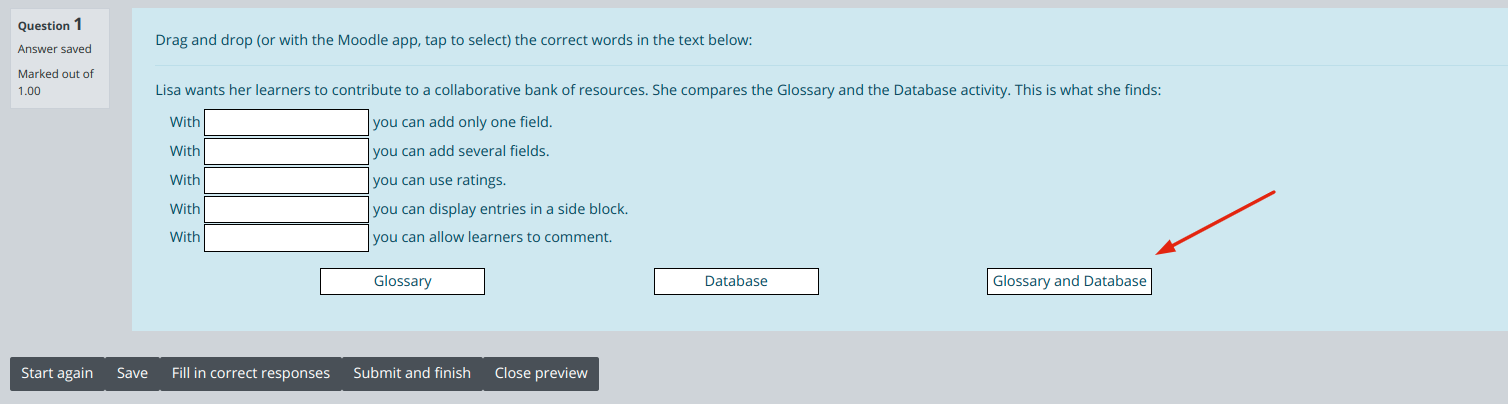The image size is (1508, 404).
Task: Click blank before 'add only one field'
Action: [287, 122]
